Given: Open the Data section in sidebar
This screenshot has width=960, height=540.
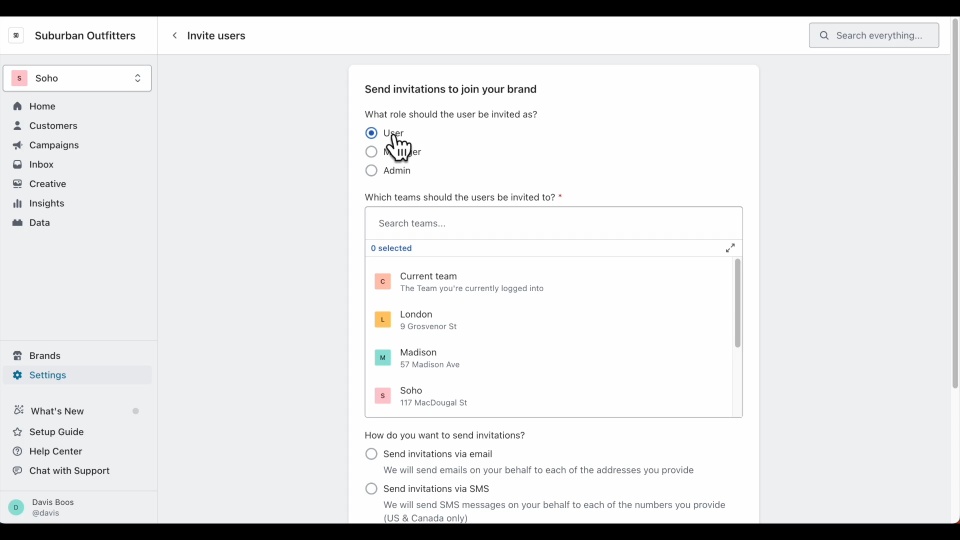Looking at the screenshot, I should [x=40, y=223].
